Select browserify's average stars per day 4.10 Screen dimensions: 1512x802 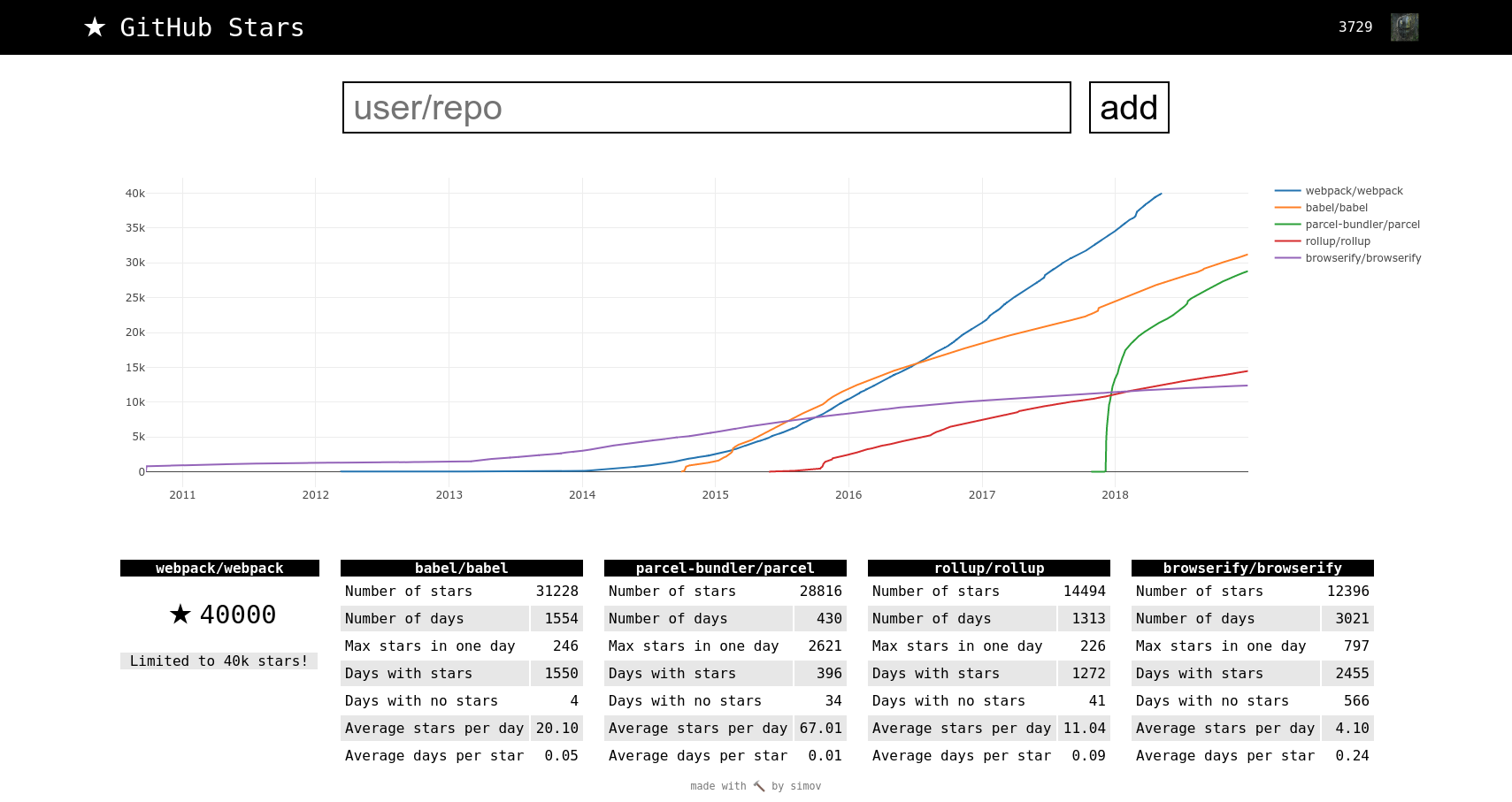pos(1353,729)
